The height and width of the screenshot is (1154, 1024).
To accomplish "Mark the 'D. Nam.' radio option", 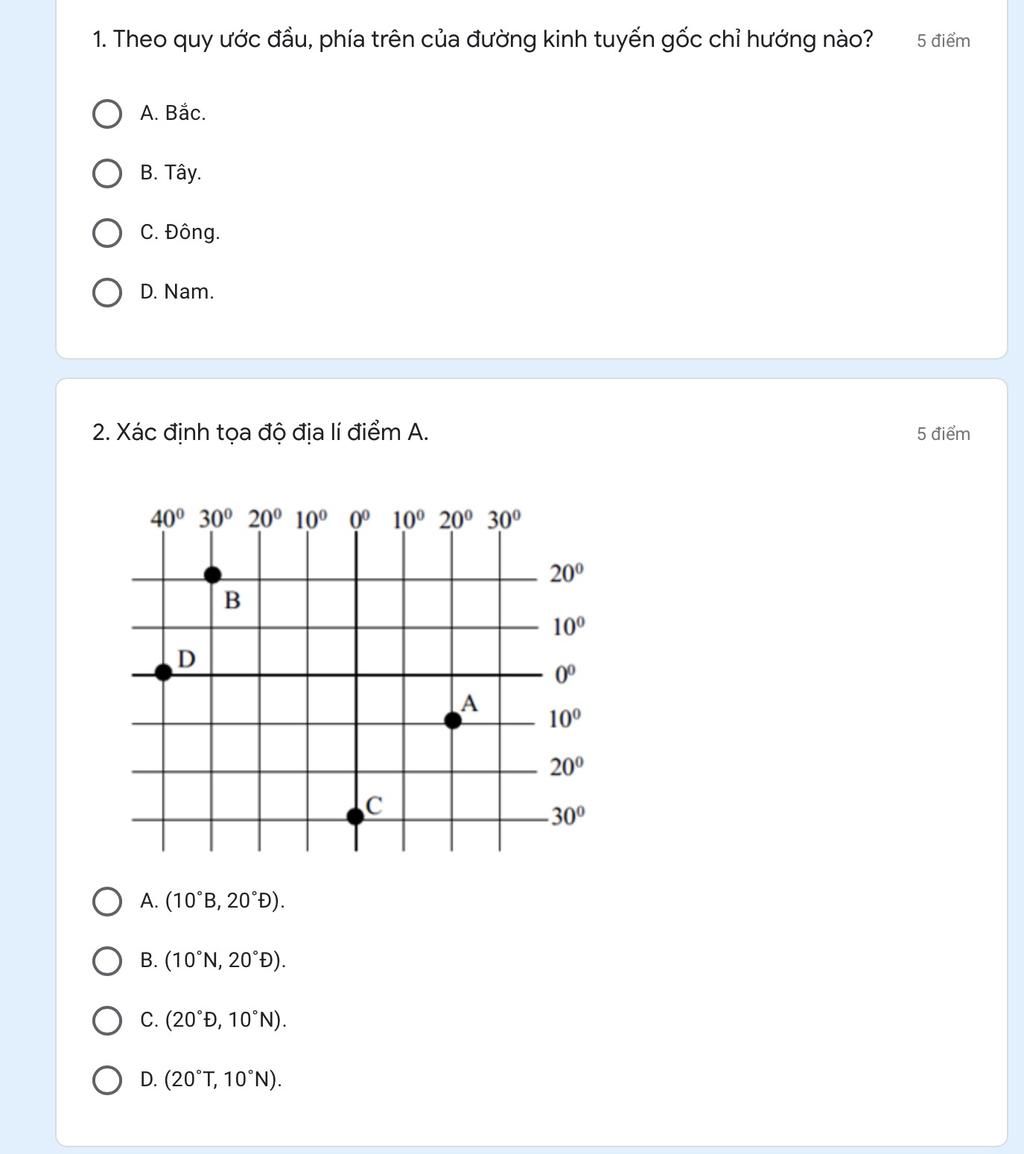I will (x=107, y=292).
